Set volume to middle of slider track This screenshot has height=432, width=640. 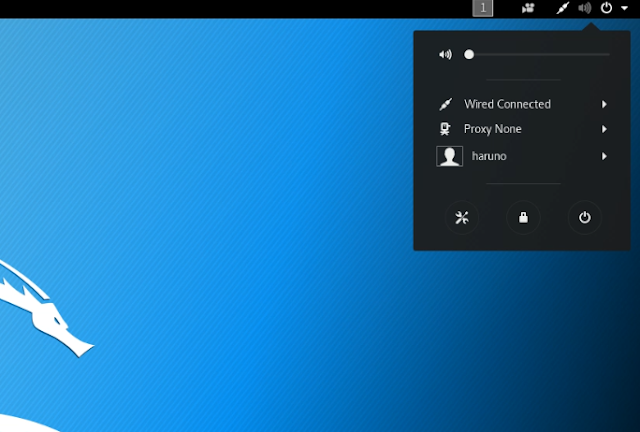[x=537, y=54]
